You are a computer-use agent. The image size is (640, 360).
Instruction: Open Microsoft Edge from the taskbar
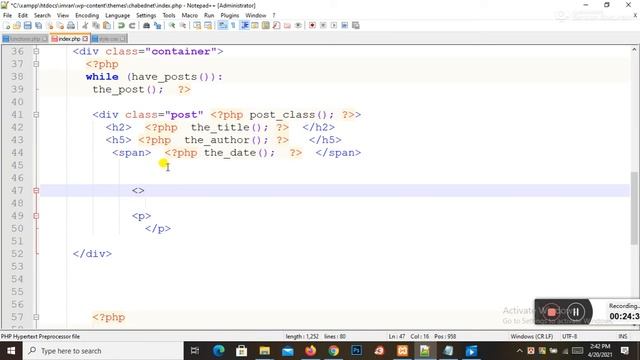(218, 351)
